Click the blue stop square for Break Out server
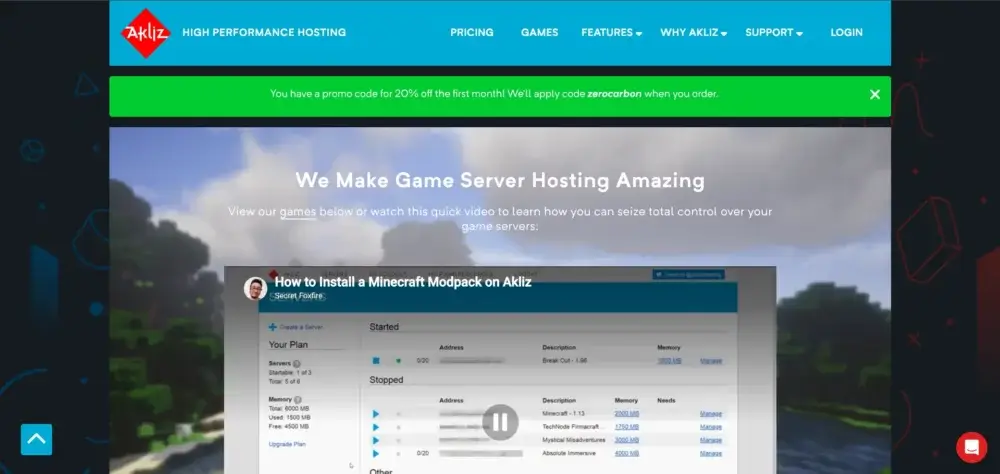Viewport: 1000px width, 474px height. [x=376, y=361]
